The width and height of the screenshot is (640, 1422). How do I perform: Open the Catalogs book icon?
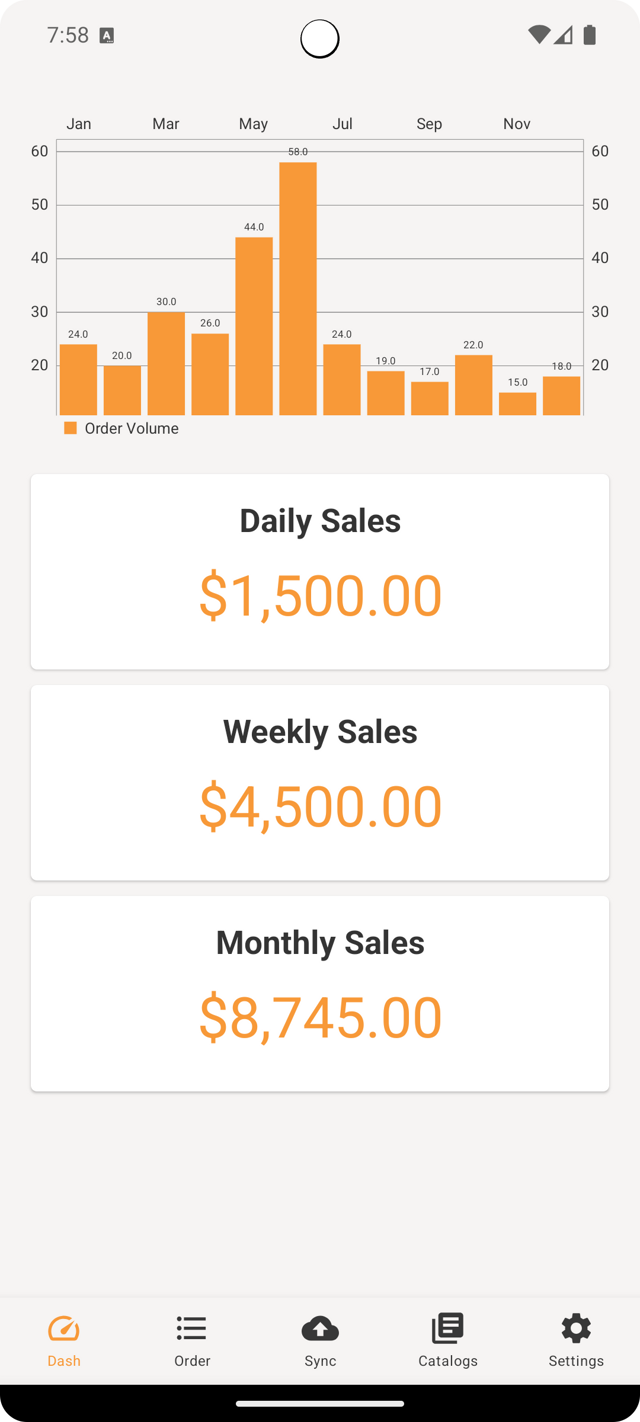(x=448, y=1329)
